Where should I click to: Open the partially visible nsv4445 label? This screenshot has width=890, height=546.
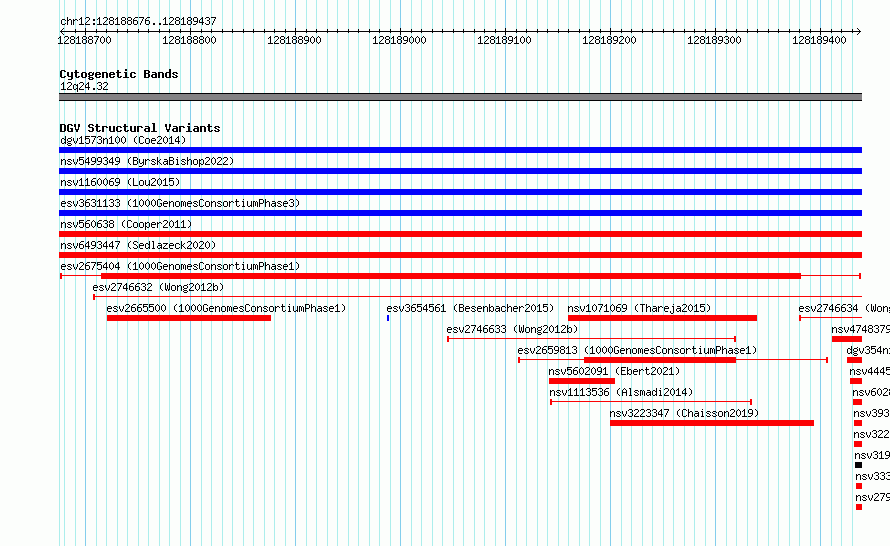point(870,371)
